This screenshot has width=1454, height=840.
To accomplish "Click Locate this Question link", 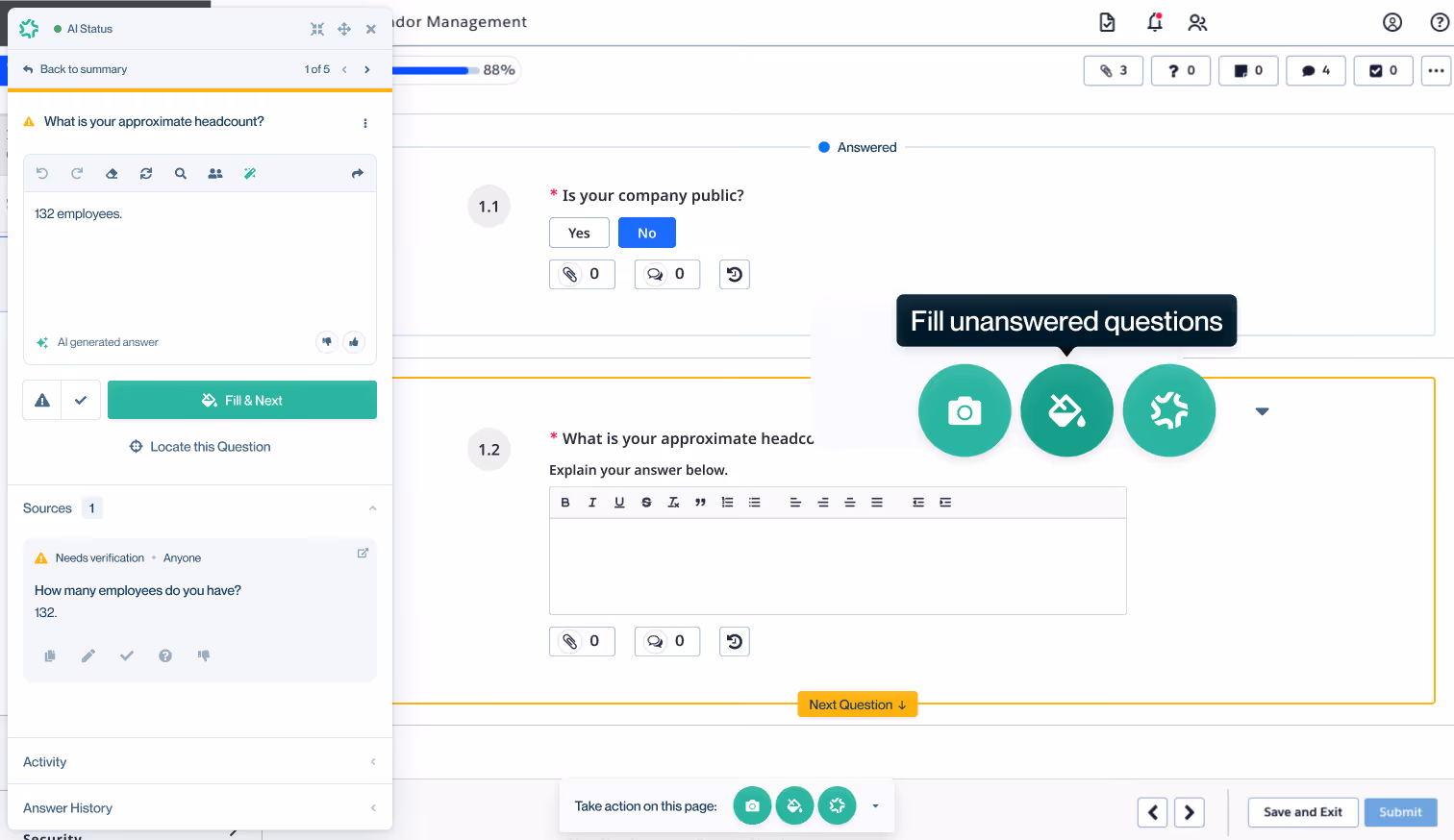I will (x=200, y=447).
